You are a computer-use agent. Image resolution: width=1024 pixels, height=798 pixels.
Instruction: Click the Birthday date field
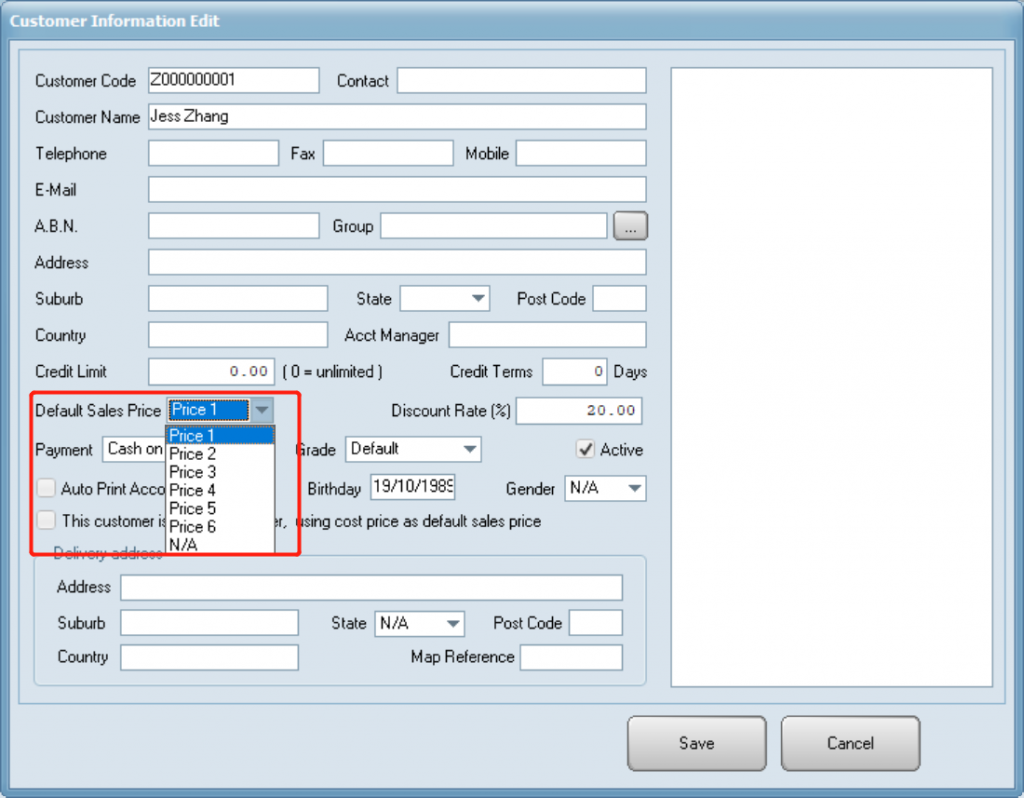pyautogui.click(x=412, y=487)
